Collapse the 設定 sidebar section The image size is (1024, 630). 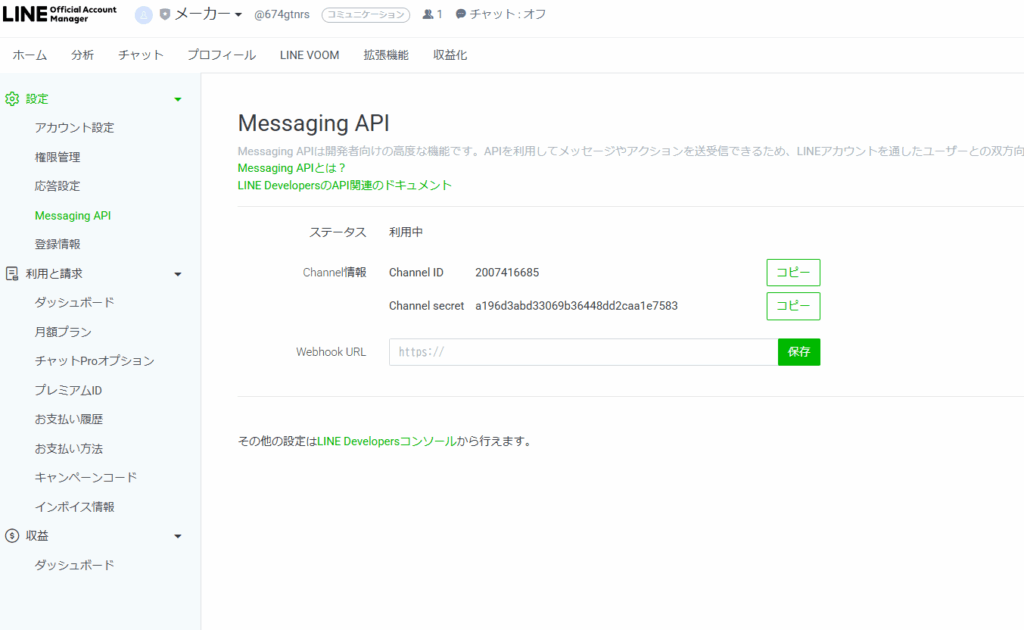(x=178, y=99)
